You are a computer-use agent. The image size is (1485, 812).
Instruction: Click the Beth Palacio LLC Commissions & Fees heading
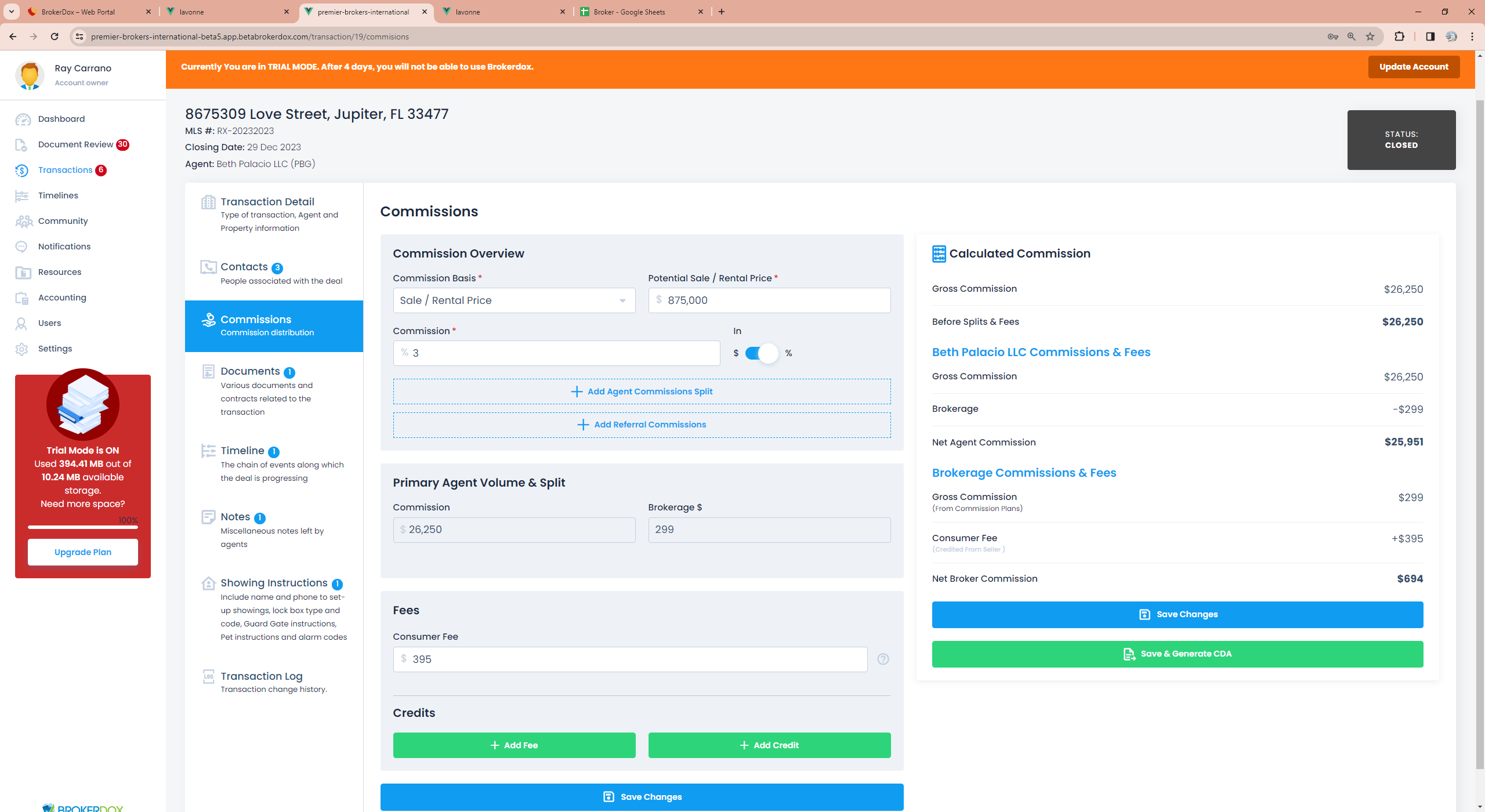pyautogui.click(x=1041, y=353)
